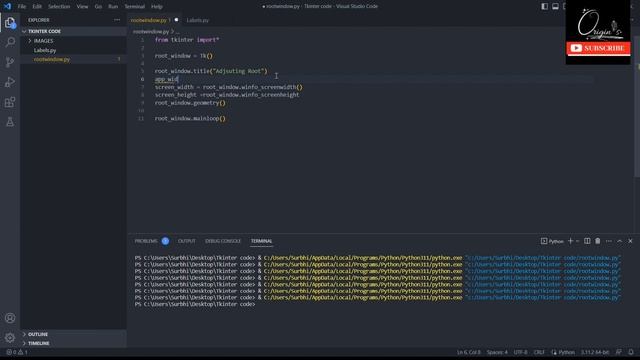
Task: Open the View menu
Action: click(x=82, y=7)
